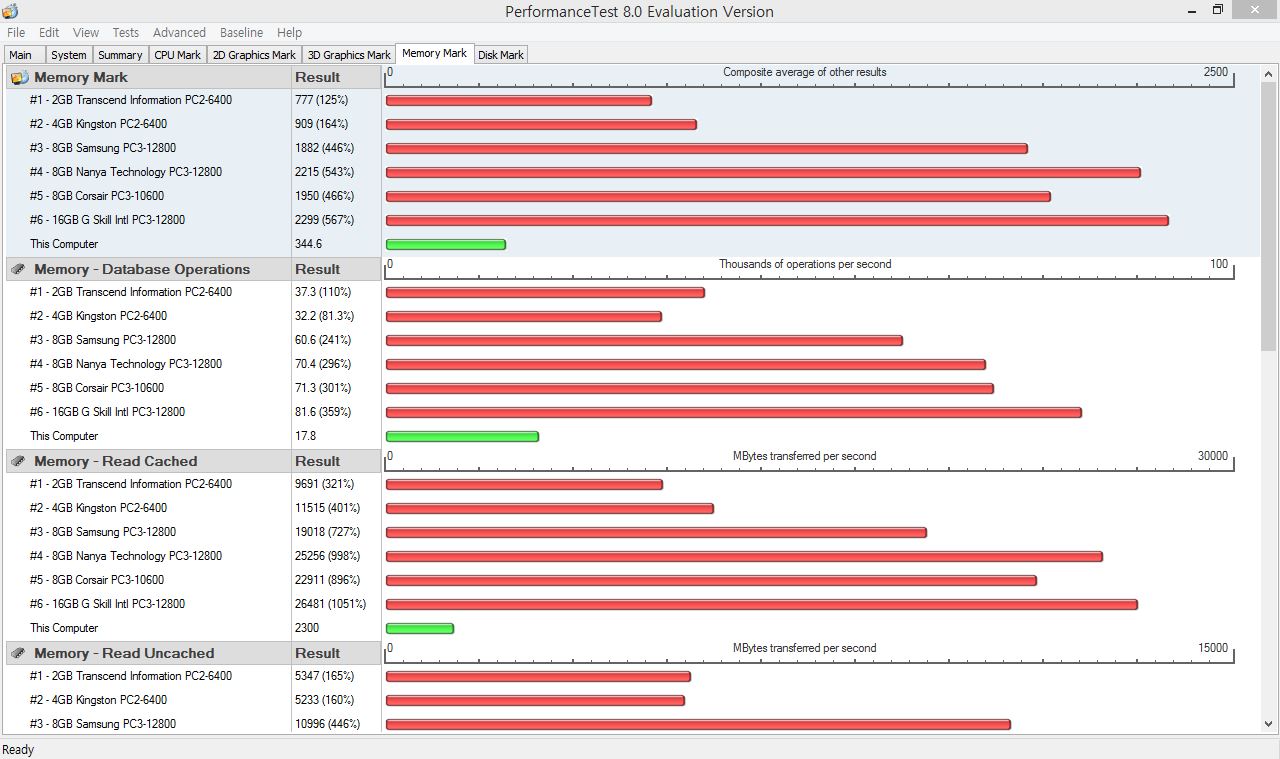Click the 344.6 result value
Viewport: 1280px width, 759px height.
point(308,244)
